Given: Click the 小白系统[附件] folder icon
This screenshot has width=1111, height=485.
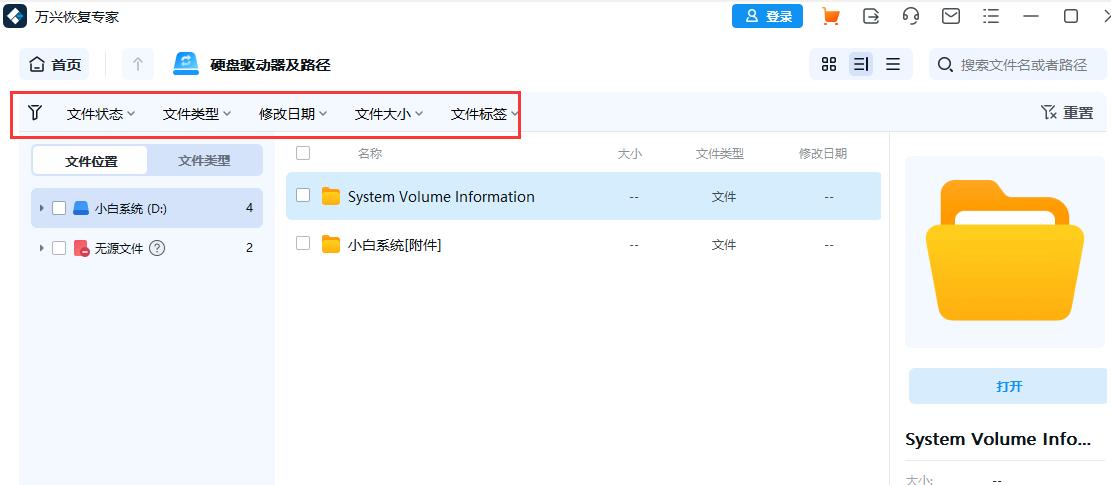Looking at the screenshot, I should [331, 244].
